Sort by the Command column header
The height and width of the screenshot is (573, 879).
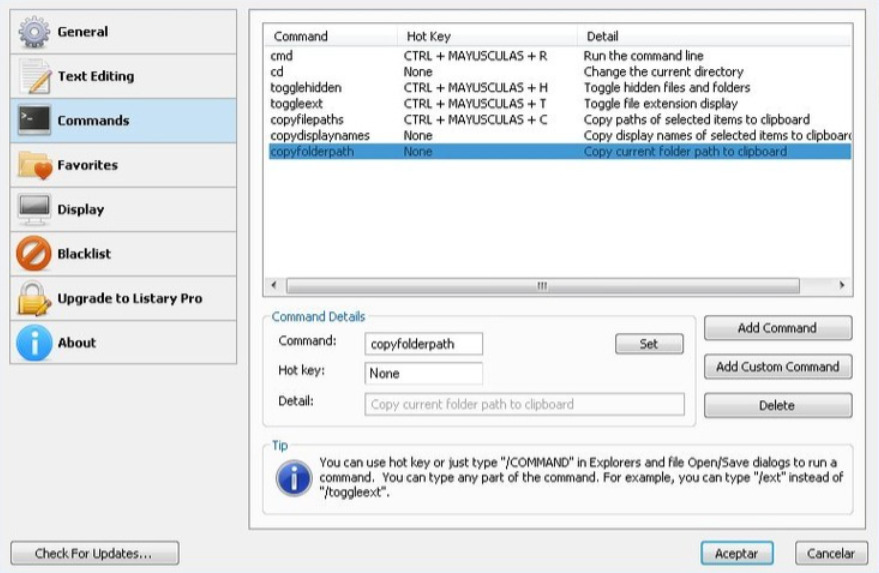[x=331, y=36]
